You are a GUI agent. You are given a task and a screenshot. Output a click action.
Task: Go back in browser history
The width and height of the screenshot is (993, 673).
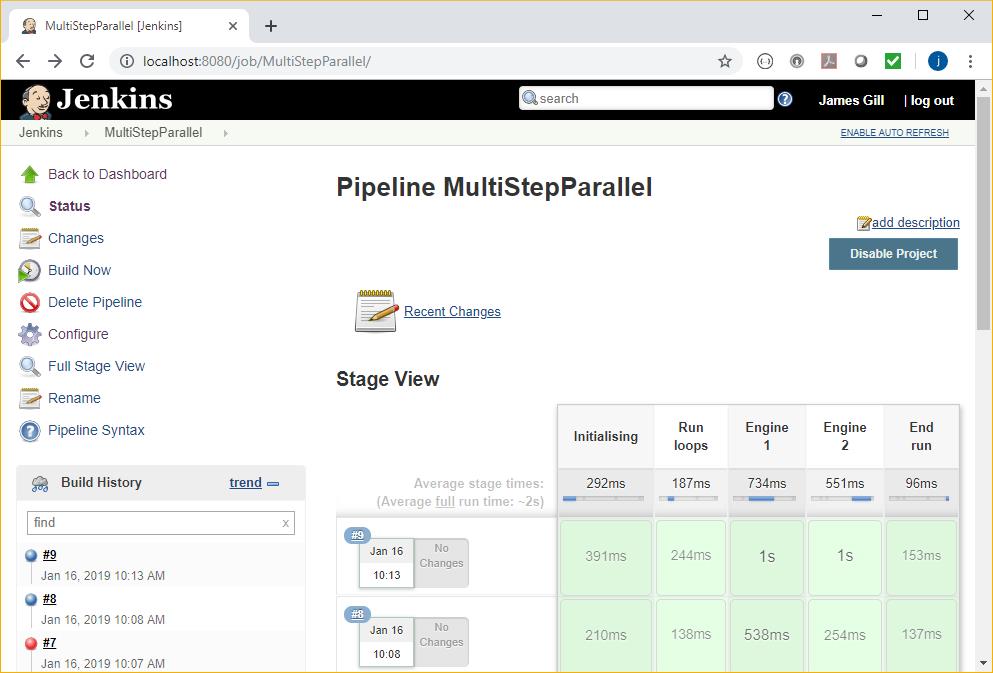[x=23, y=61]
